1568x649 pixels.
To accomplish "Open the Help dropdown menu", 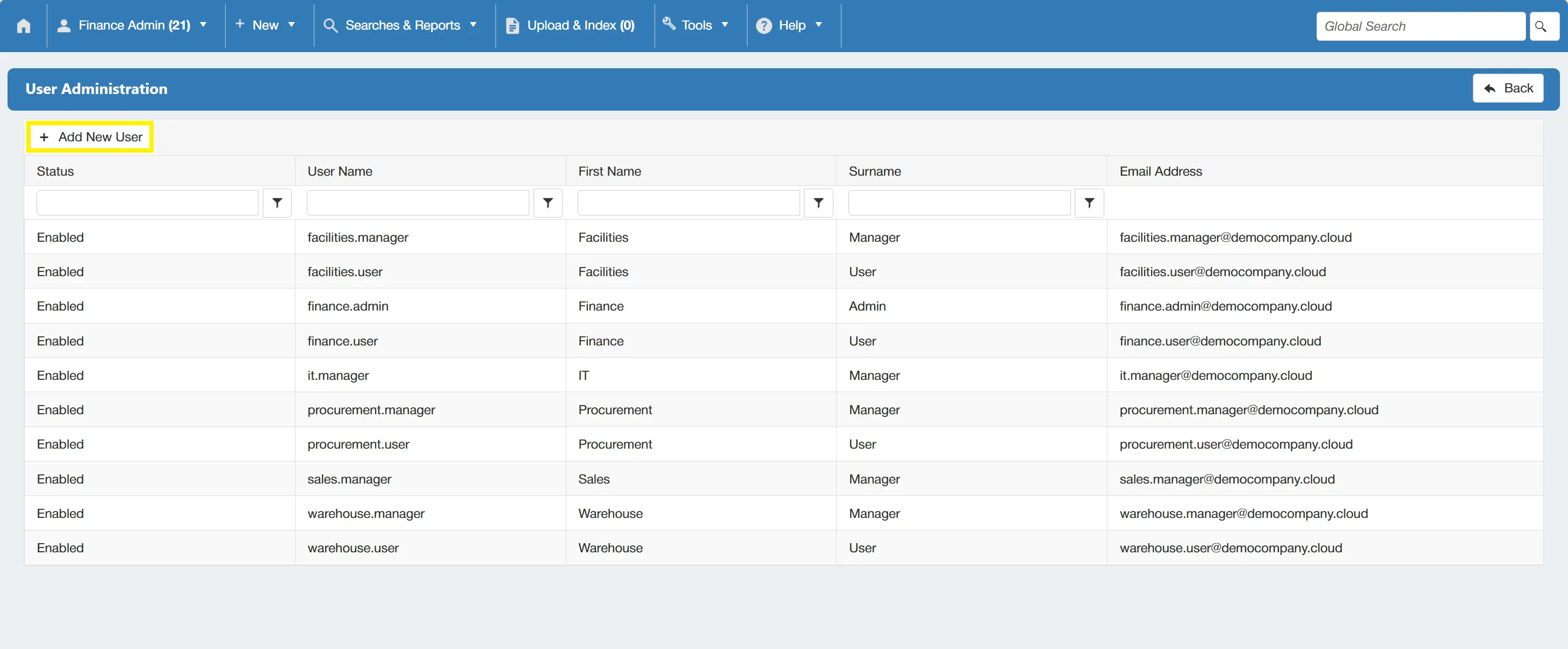I will (789, 26).
